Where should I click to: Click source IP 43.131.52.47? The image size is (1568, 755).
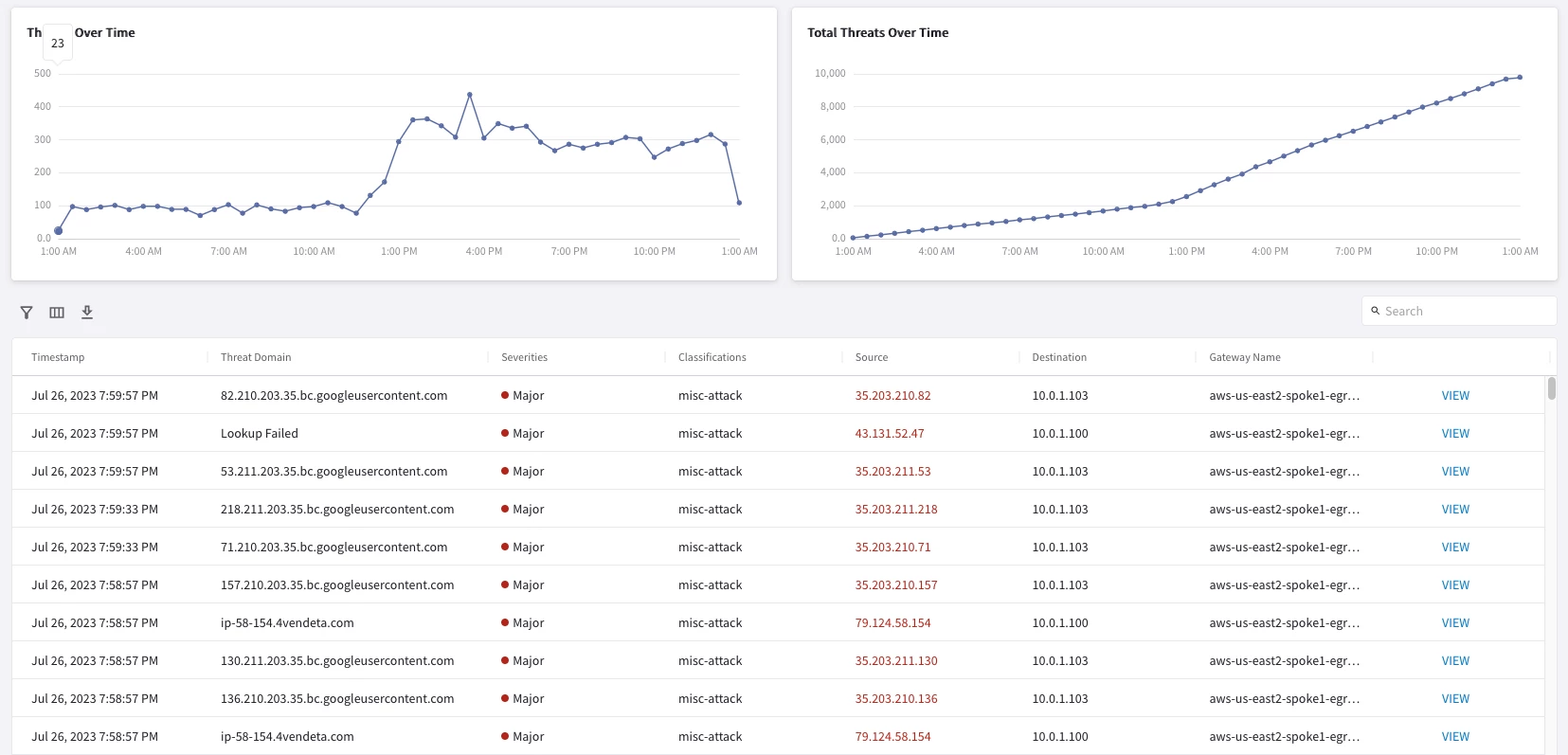pyautogui.click(x=890, y=433)
